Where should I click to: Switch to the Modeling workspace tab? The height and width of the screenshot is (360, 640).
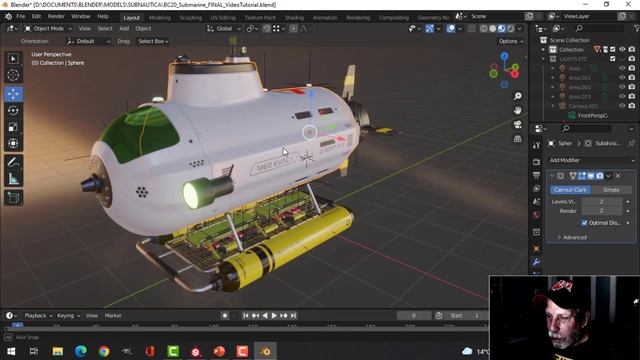(x=160, y=18)
